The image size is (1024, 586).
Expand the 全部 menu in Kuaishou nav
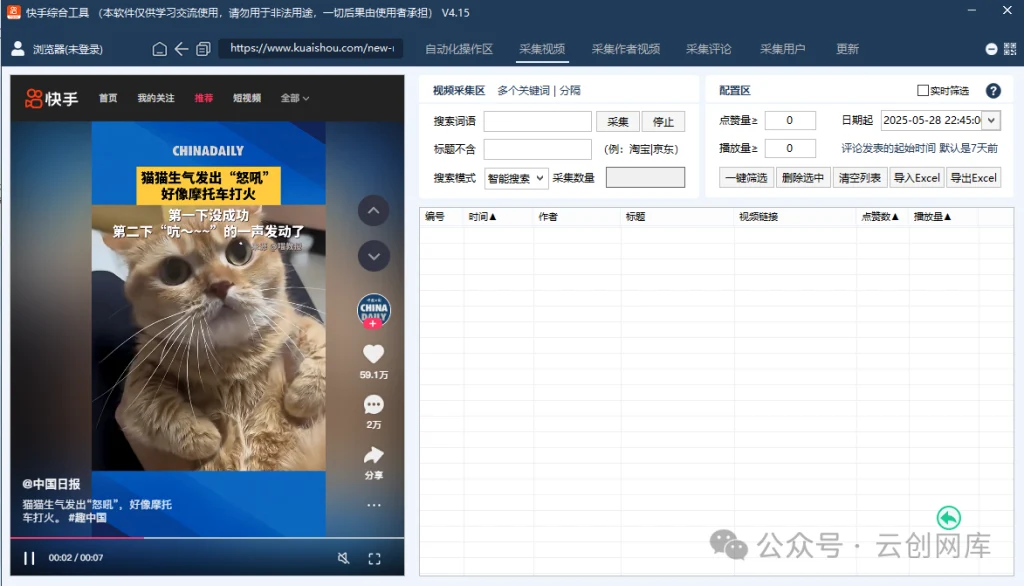pyautogui.click(x=295, y=98)
